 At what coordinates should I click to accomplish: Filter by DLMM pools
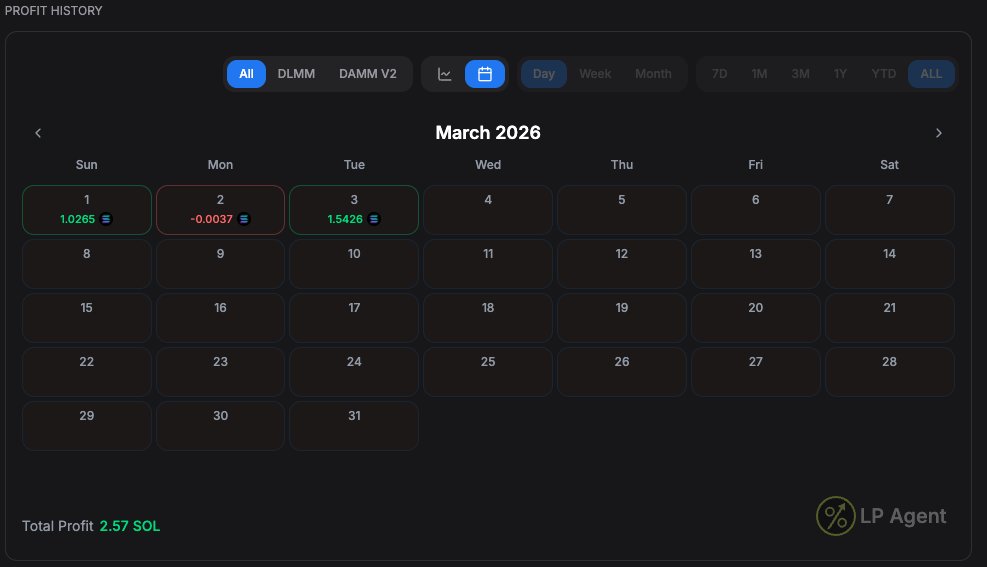tap(296, 74)
